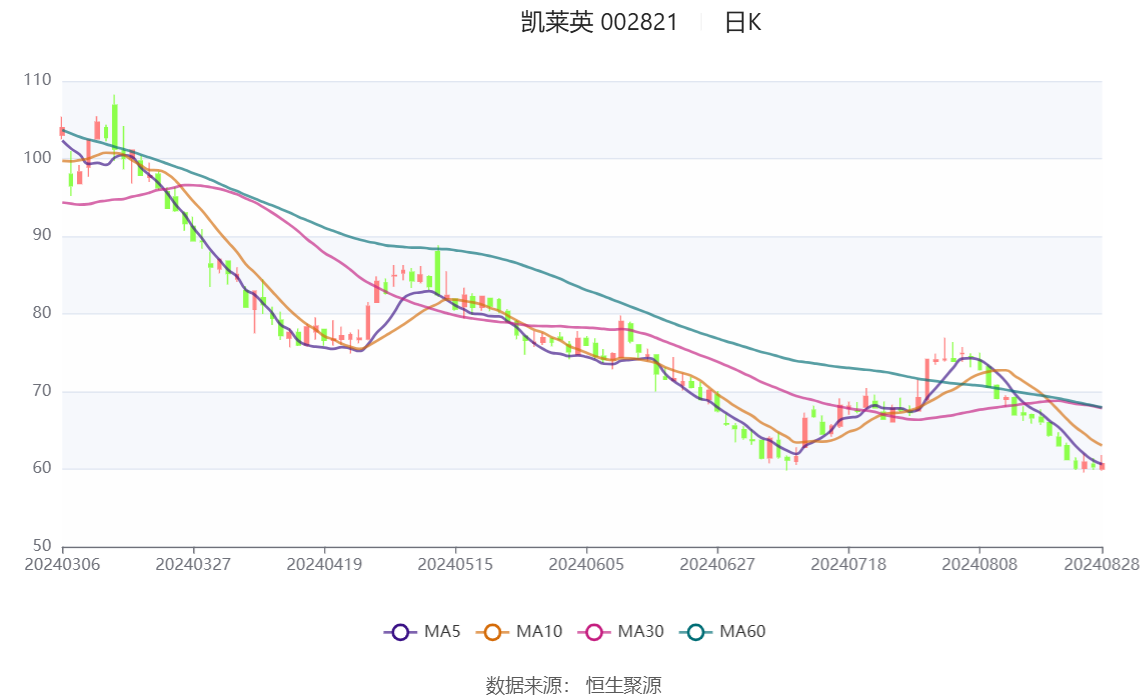This screenshot has width=1147, height=699.
Task: Click the 90 price axis label
Action: [x=42, y=235]
